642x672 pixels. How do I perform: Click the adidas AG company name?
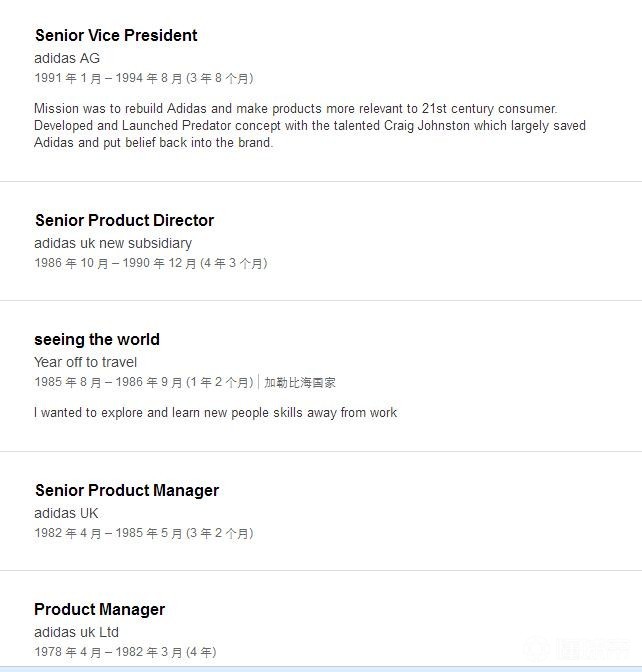pos(67,58)
